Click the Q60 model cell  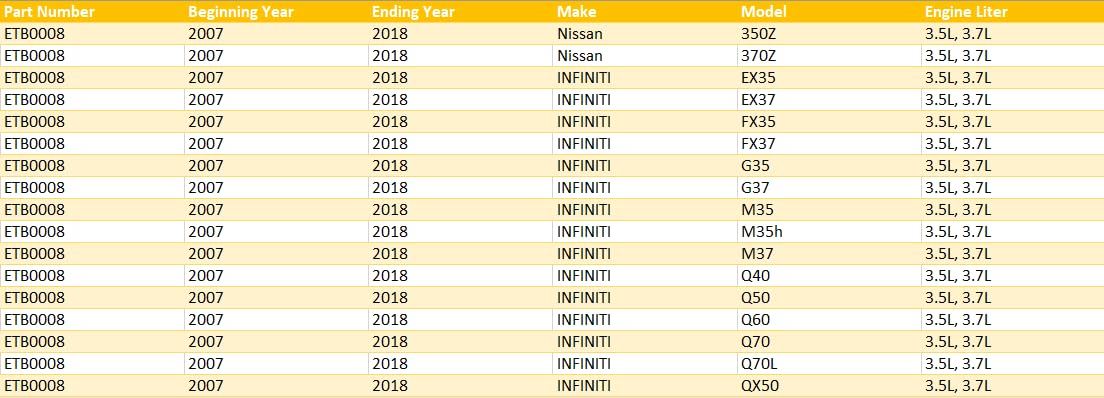click(x=829, y=320)
